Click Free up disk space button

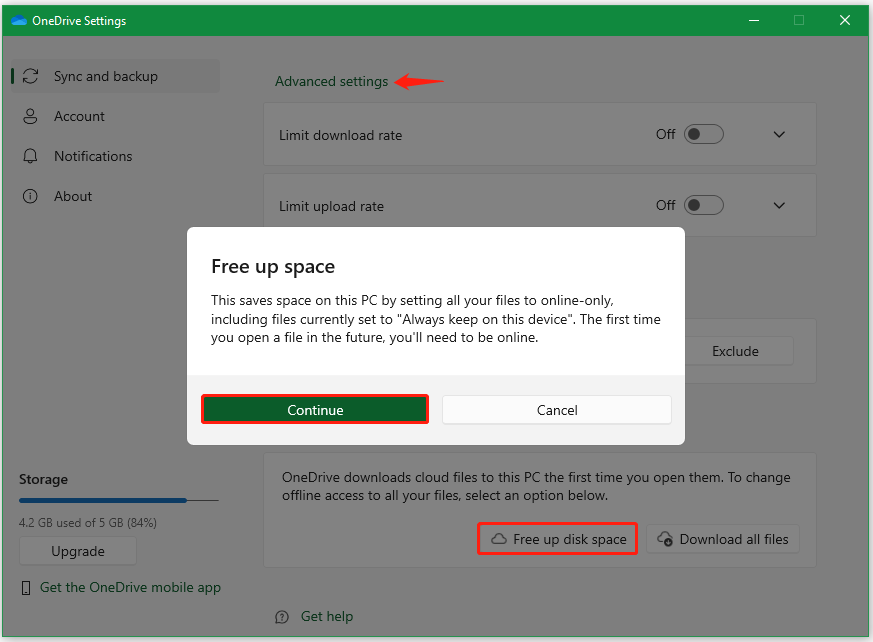click(558, 539)
